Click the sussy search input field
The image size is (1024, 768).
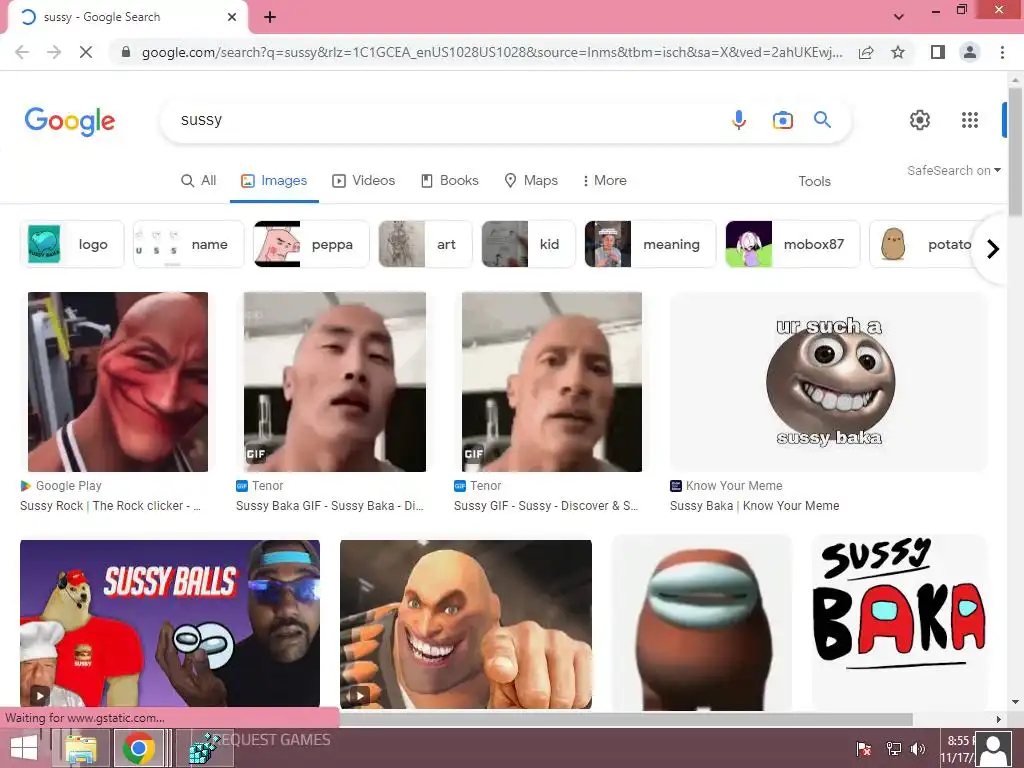(444, 120)
